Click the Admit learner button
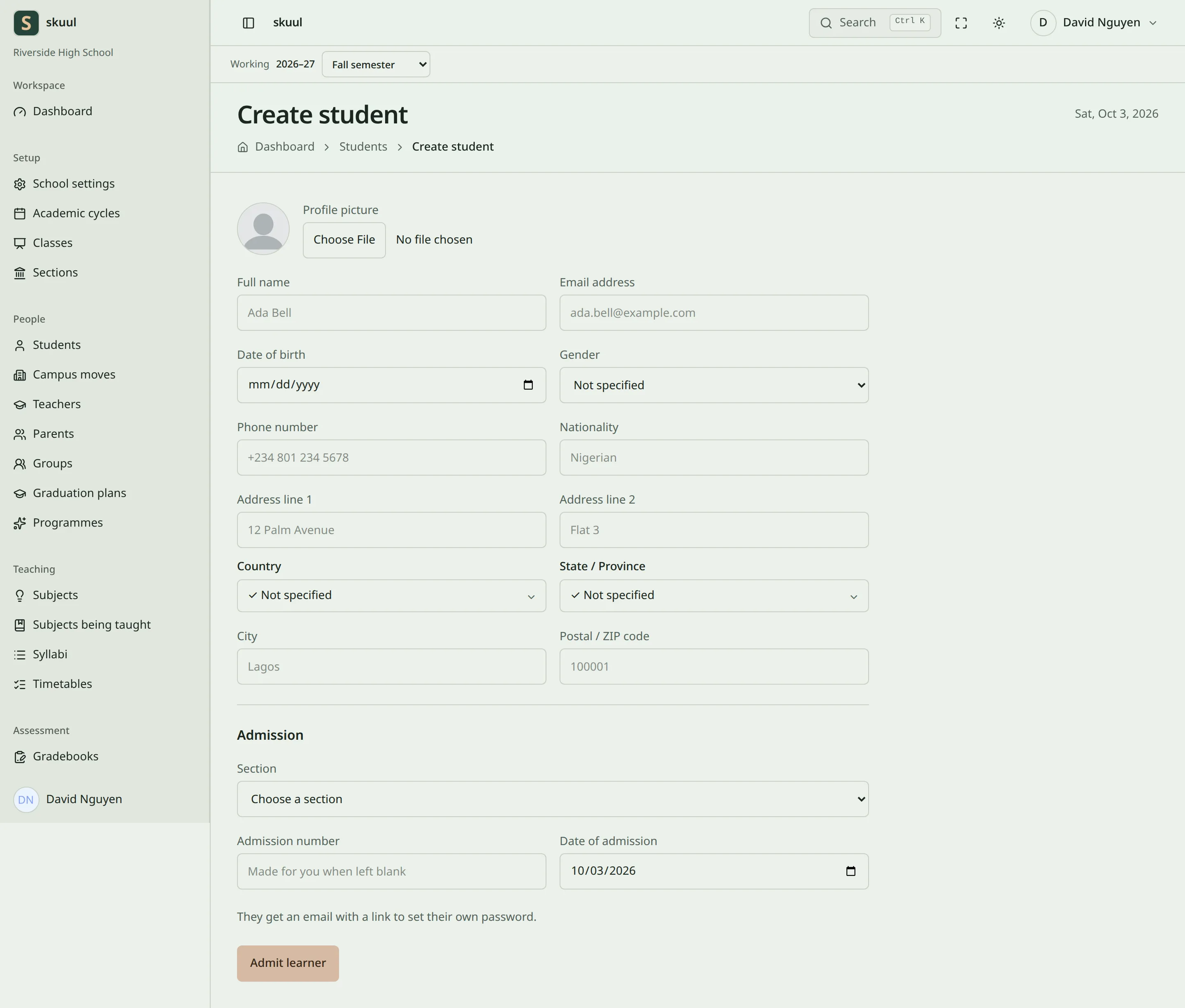This screenshot has height=1008, width=1185. pos(288,964)
